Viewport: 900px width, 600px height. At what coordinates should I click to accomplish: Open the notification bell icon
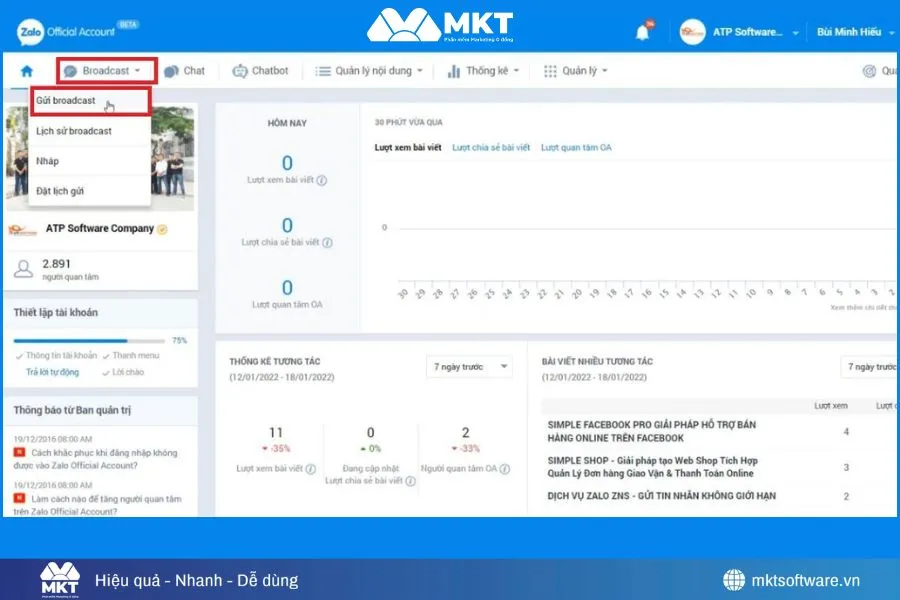tap(642, 33)
